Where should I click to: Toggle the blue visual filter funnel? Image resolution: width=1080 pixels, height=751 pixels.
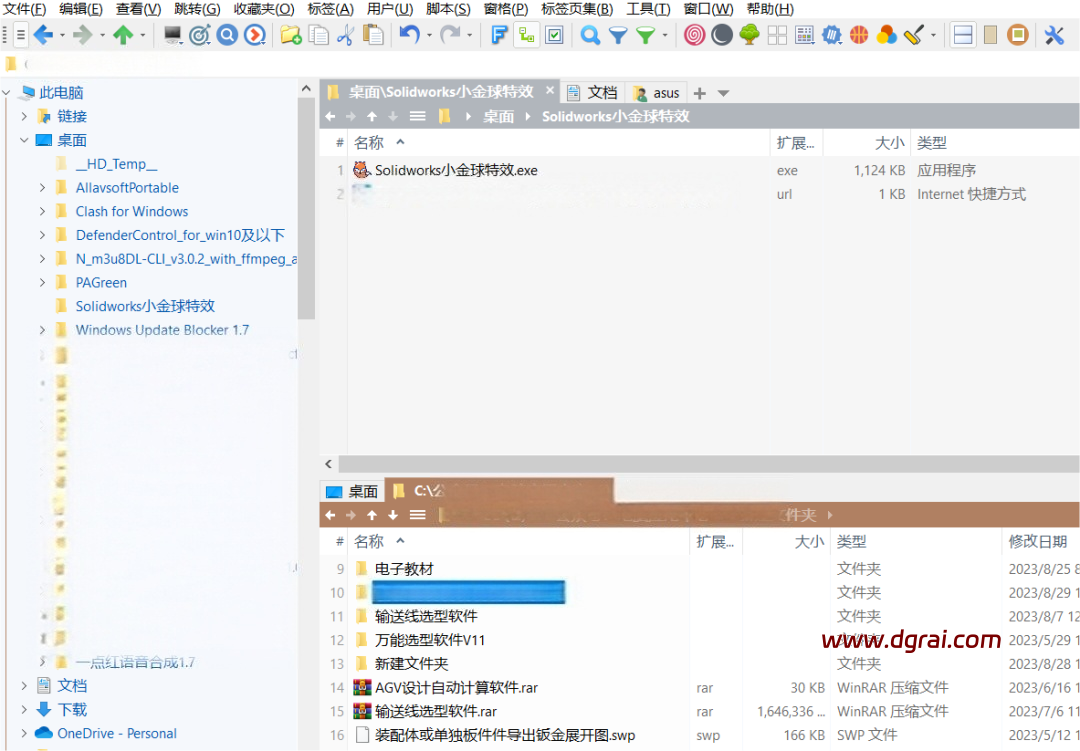coord(618,35)
